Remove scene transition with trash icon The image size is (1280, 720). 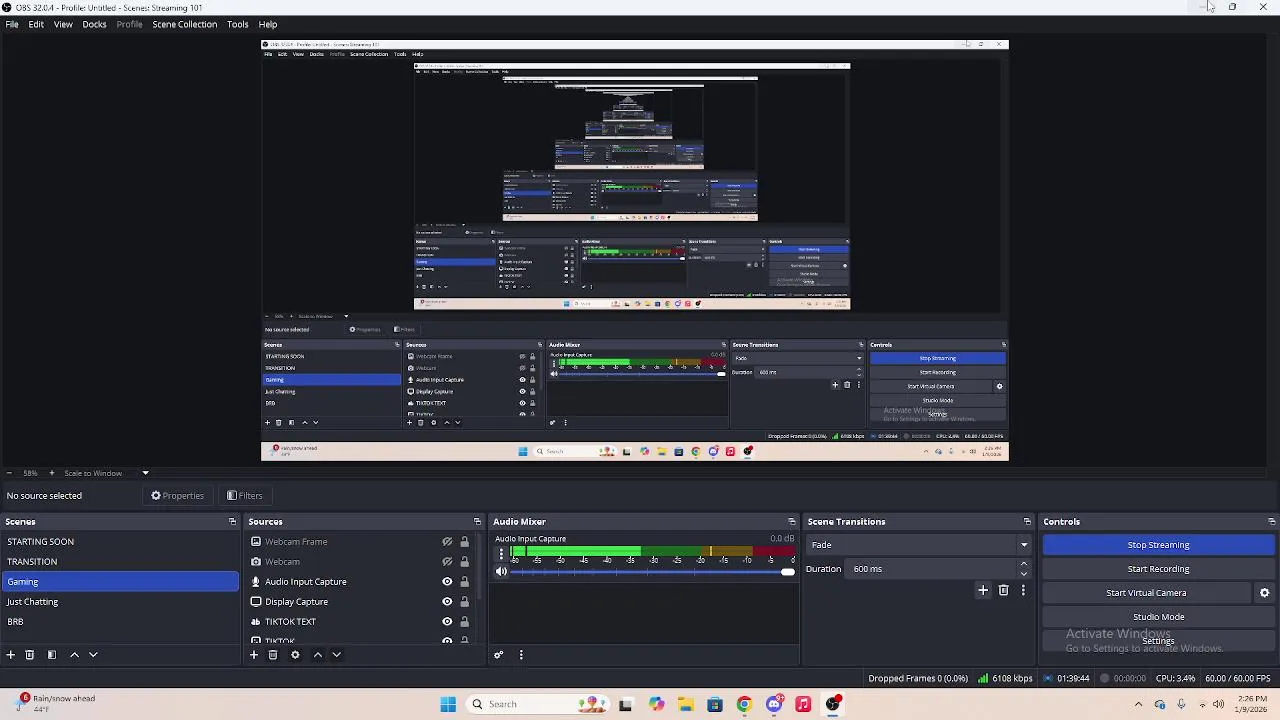pyautogui.click(x=1004, y=591)
